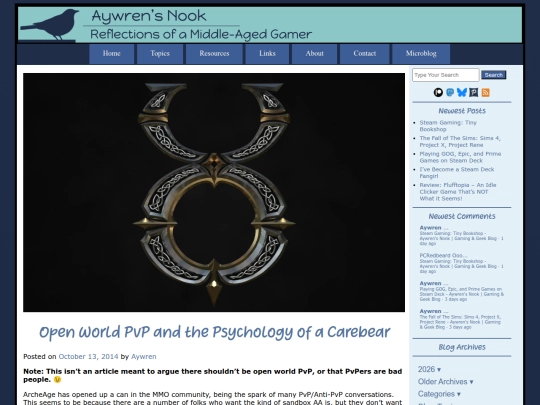
Task: Open the dark square P social icon
Action: 474,92
